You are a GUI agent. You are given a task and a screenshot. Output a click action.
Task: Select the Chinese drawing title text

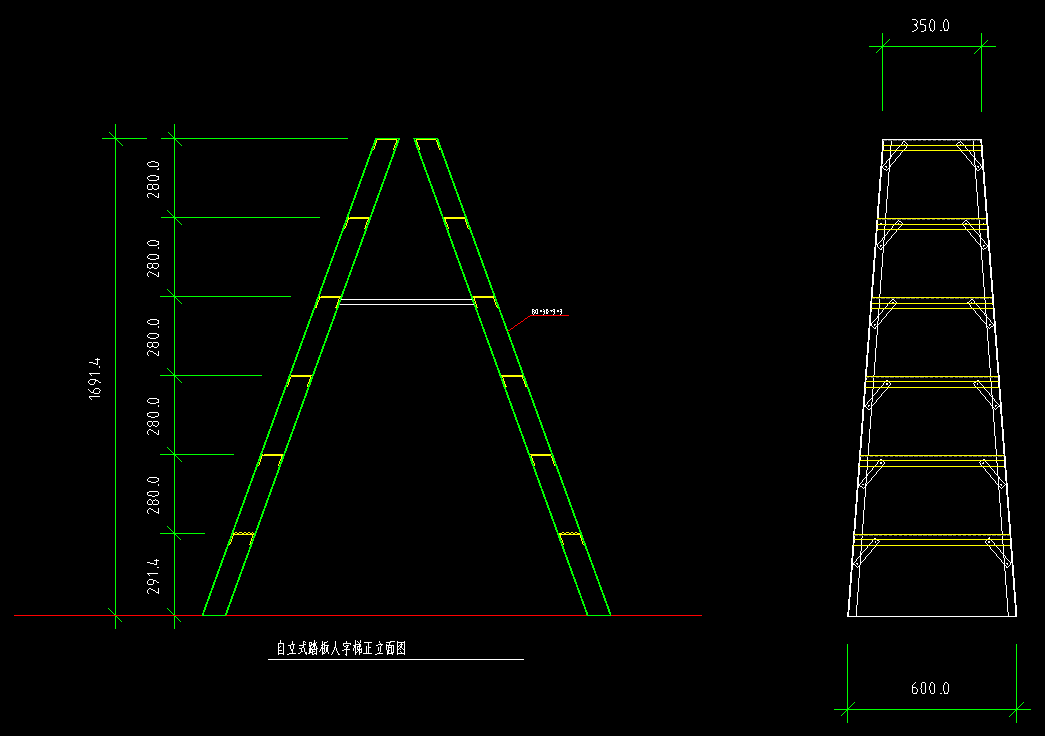coord(341,649)
